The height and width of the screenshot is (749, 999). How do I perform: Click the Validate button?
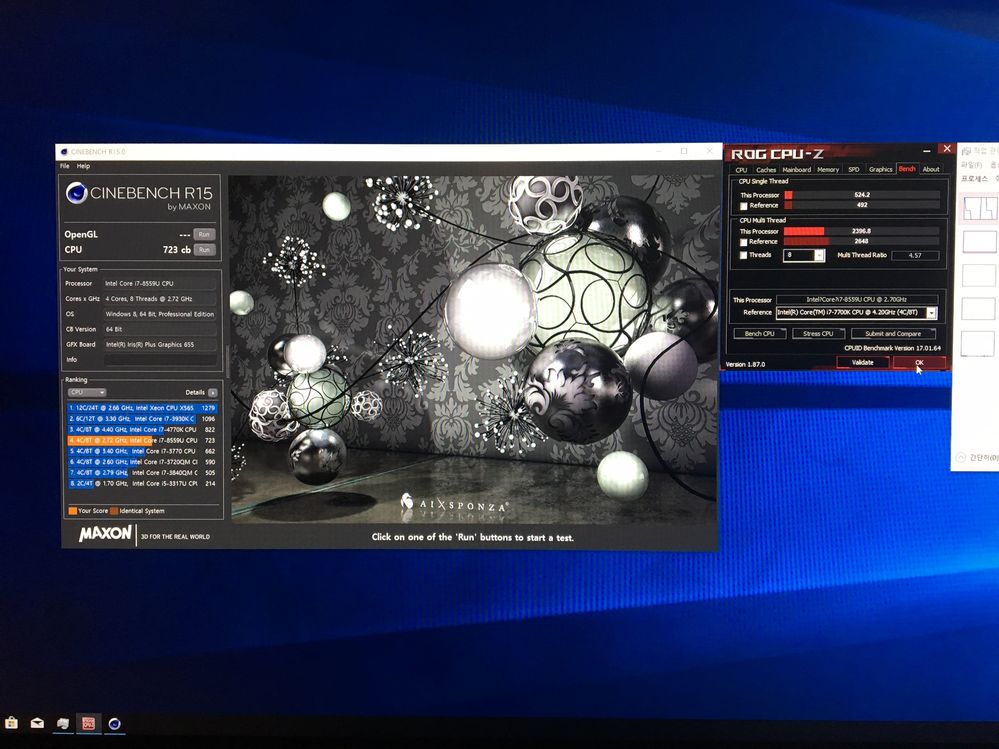(862, 362)
